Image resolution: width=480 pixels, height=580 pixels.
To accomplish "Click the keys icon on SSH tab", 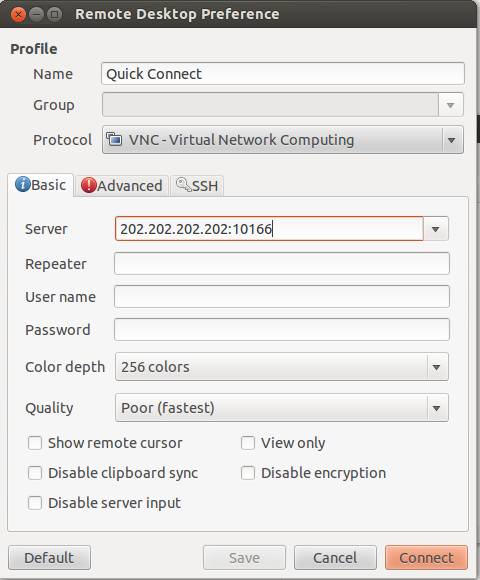I will pyautogui.click(x=183, y=184).
